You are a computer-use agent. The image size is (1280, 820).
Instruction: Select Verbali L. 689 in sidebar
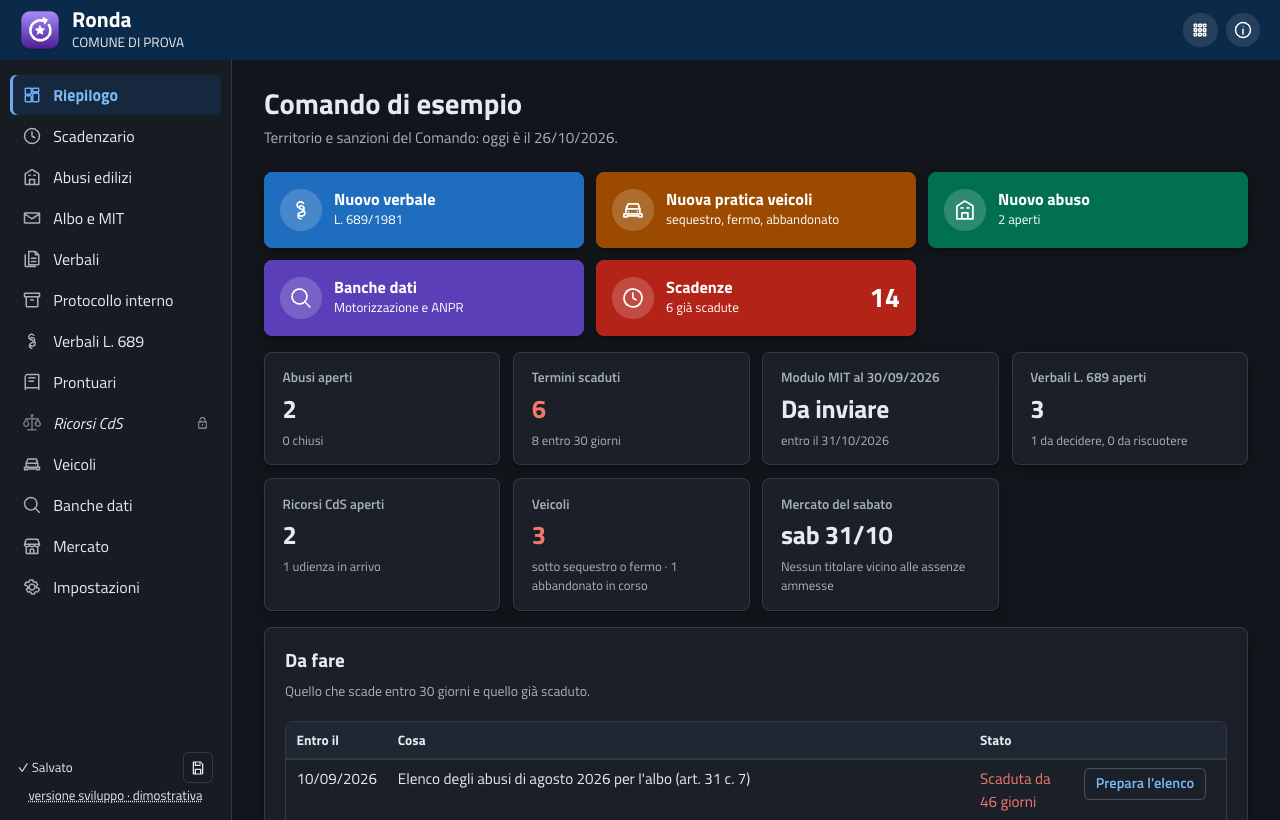[116, 341]
